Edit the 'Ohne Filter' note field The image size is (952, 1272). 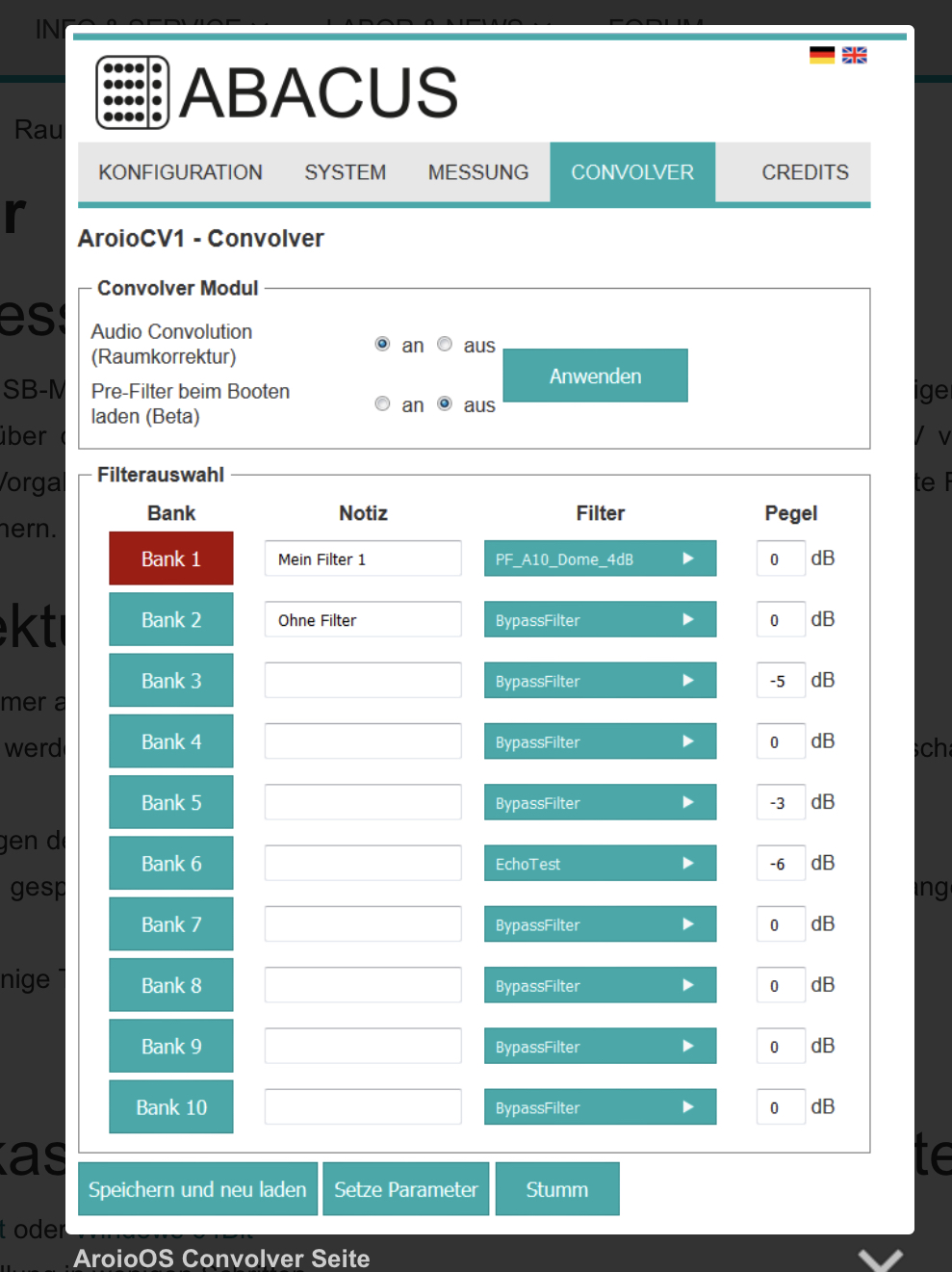coord(363,619)
